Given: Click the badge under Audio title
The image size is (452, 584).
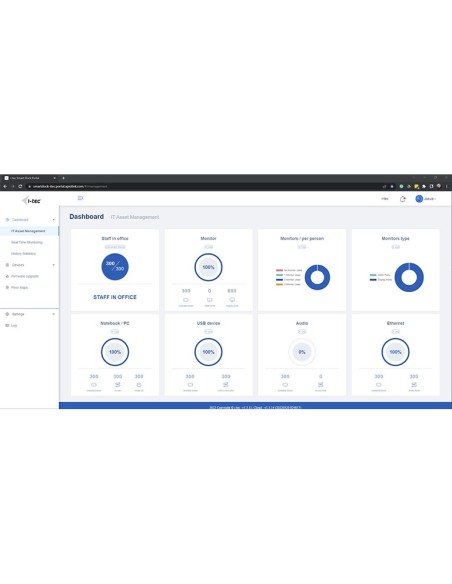Looking at the screenshot, I should pos(302,332).
